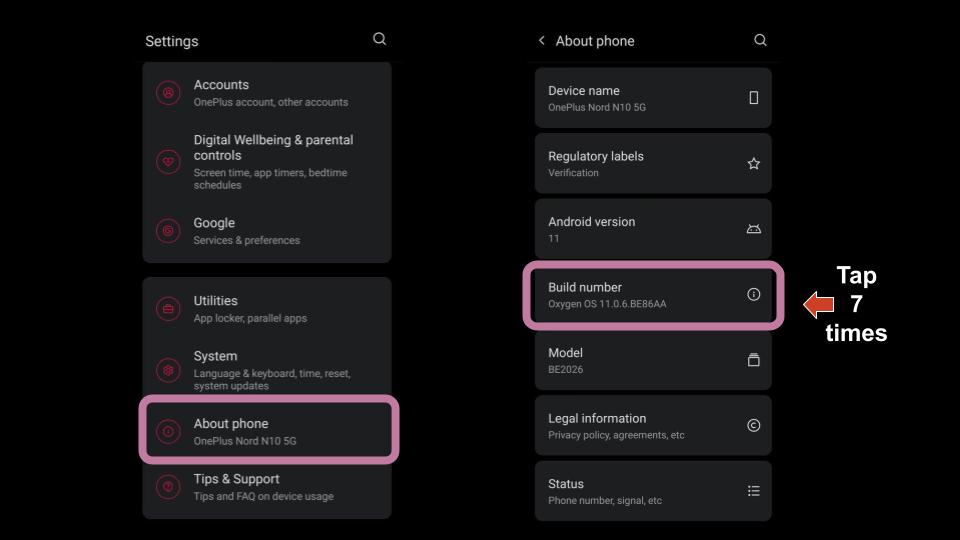Tap the list icon beside Status
The height and width of the screenshot is (540, 960).
coord(754,491)
